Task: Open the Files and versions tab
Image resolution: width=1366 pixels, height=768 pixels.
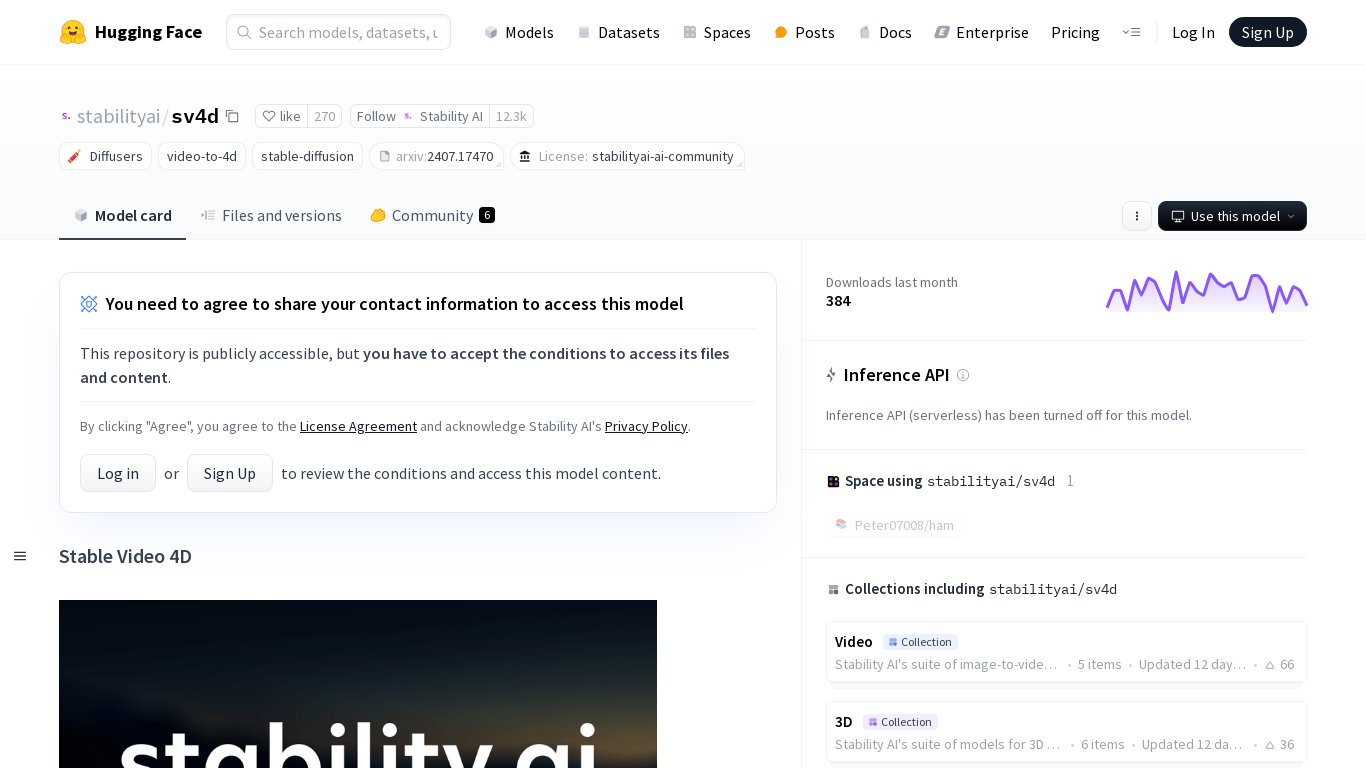Action: pos(271,216)
